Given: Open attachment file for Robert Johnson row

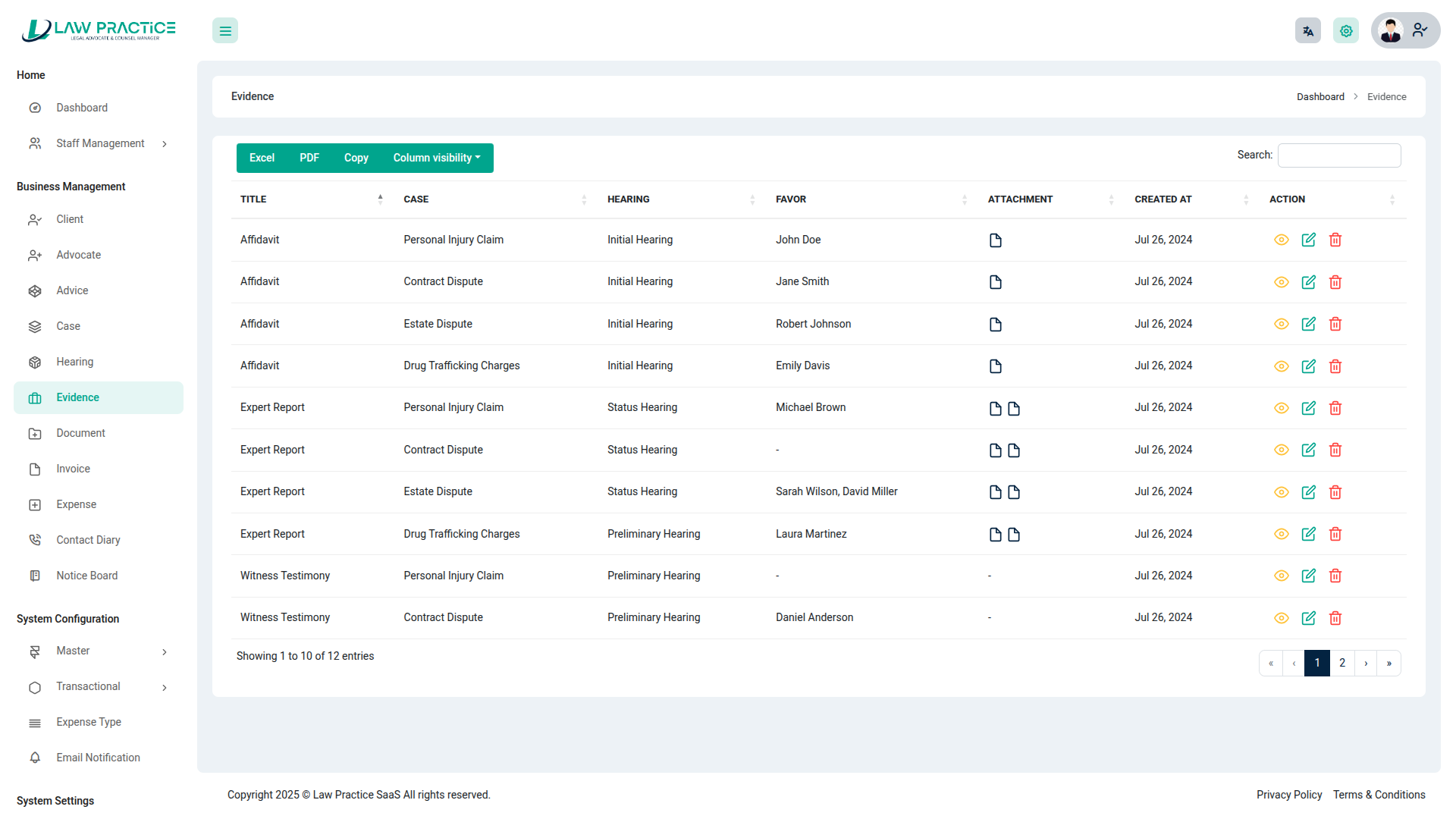Looking at the screenshot, I should (995, 325).
